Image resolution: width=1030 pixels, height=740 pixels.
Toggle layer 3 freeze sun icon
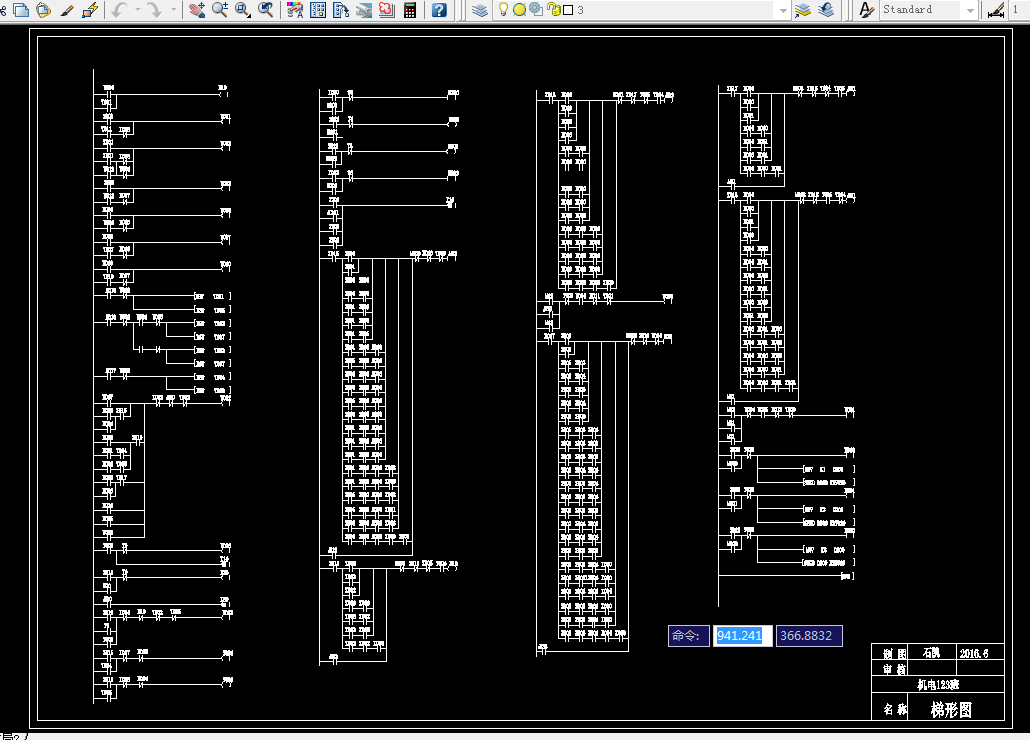[x=519, y=10]
